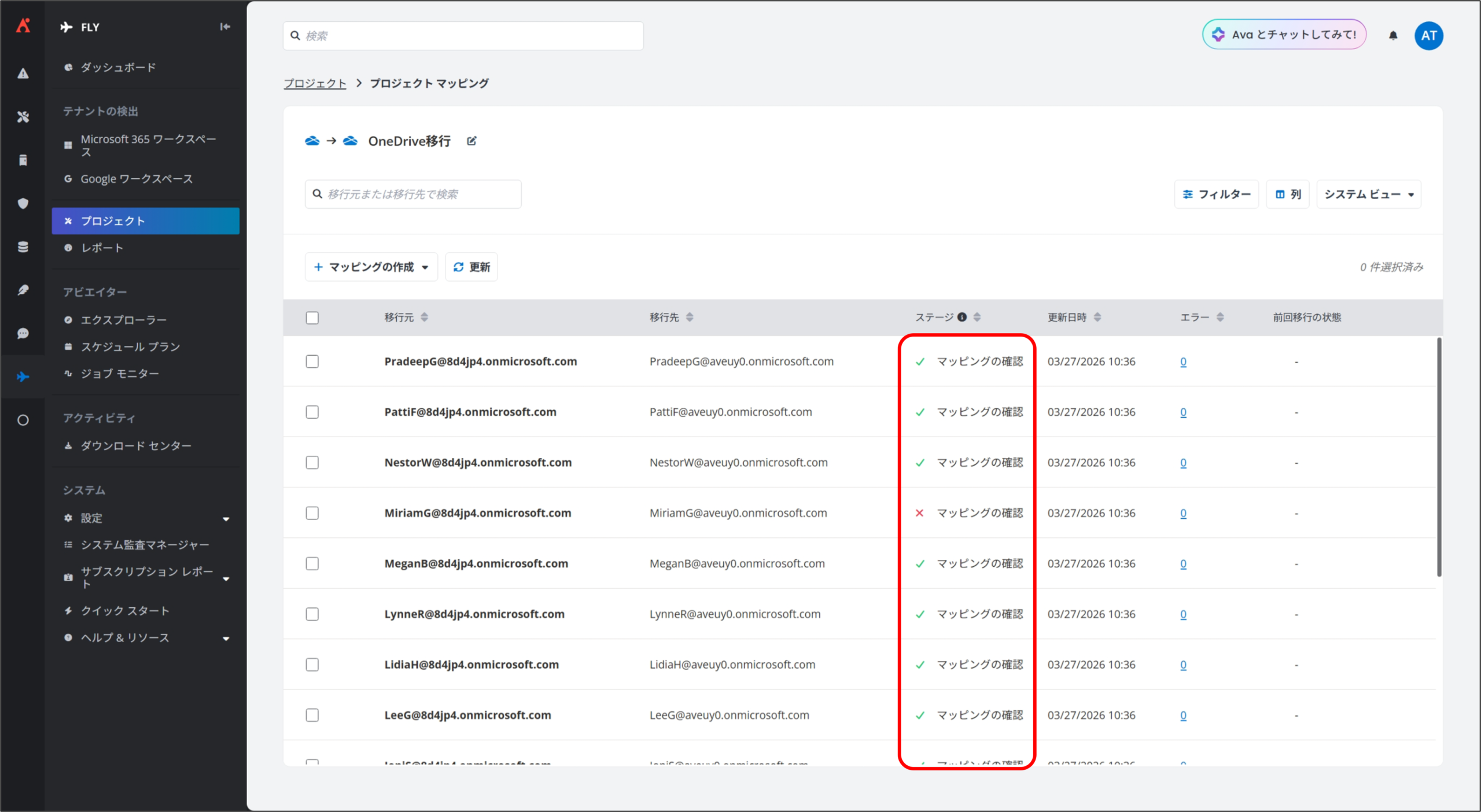This screenshot has width=1481, height=812.
Task: Collapse the FLY sidebar panel
Action: (x=225, y=27)
